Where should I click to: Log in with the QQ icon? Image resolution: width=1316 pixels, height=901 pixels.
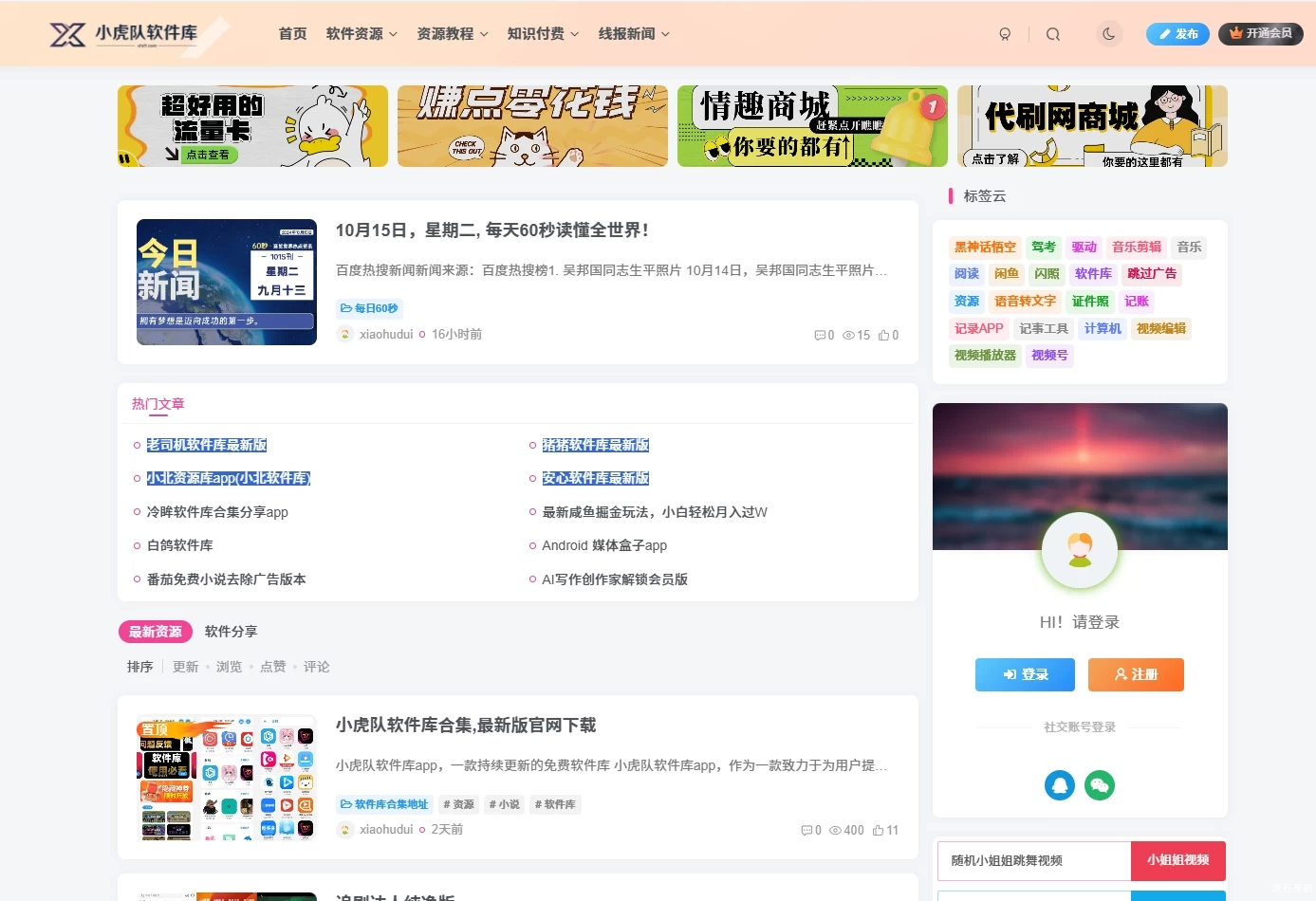click(x=1059, y=785)
